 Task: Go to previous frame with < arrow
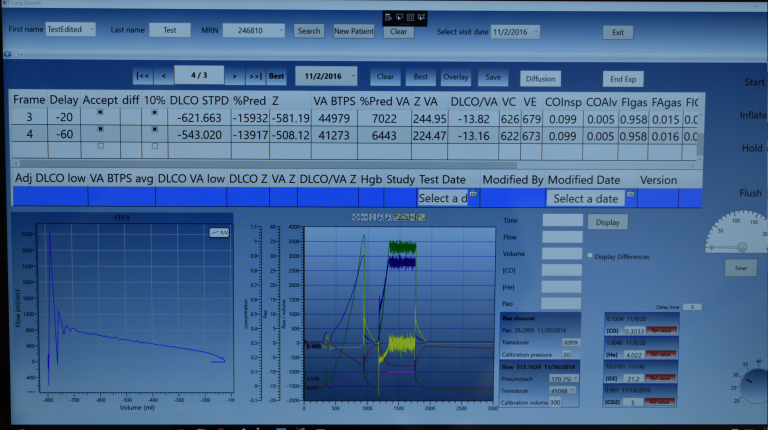click(x=164, y=76)
